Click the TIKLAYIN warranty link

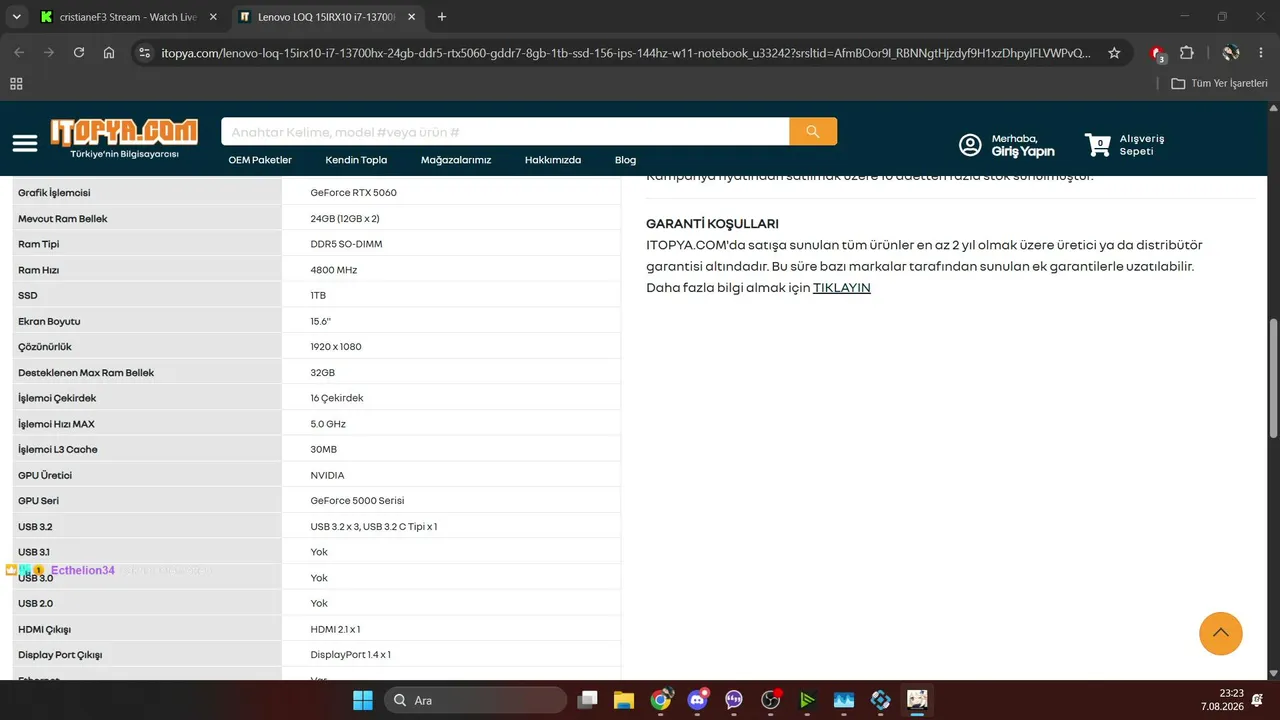tap(842, 288)
